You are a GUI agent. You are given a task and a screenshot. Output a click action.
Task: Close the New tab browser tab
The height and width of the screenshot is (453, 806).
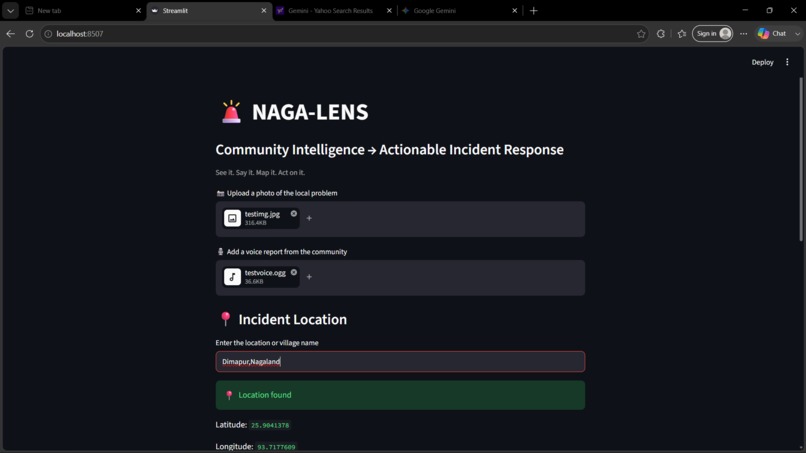point(138,10)
